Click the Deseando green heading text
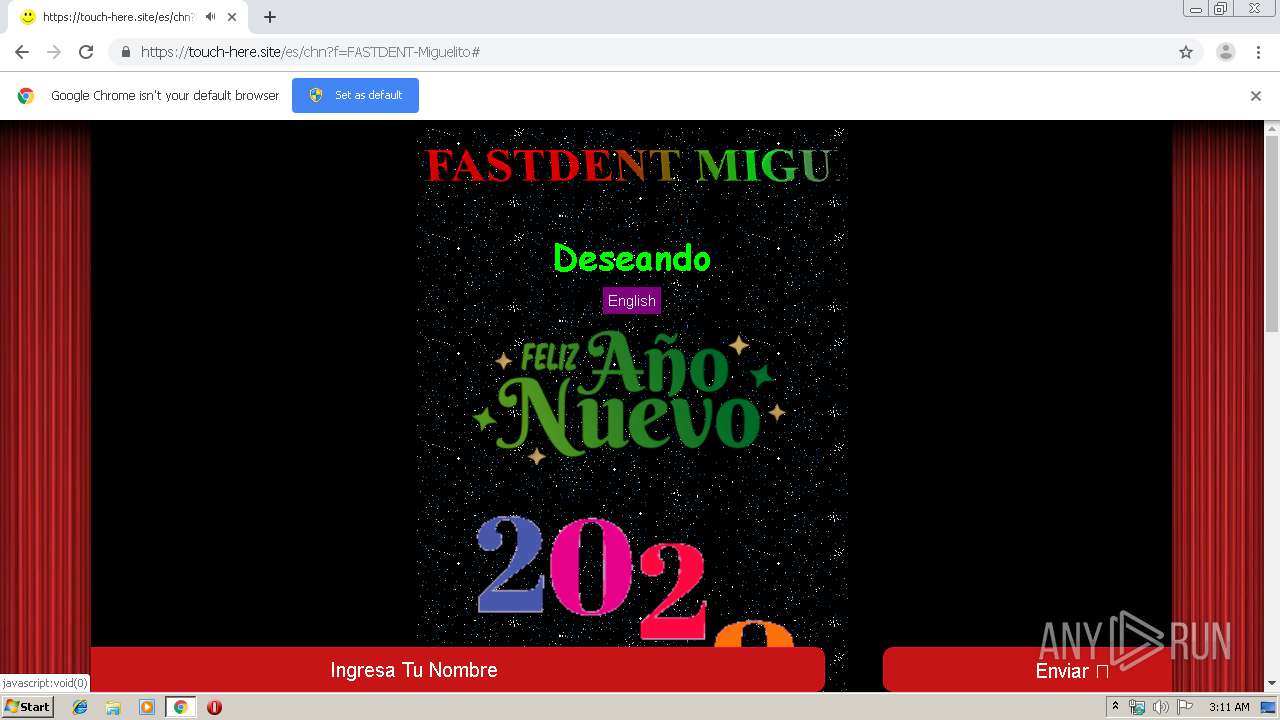This screenshot has width=1280, height=720. pos(632,258)
